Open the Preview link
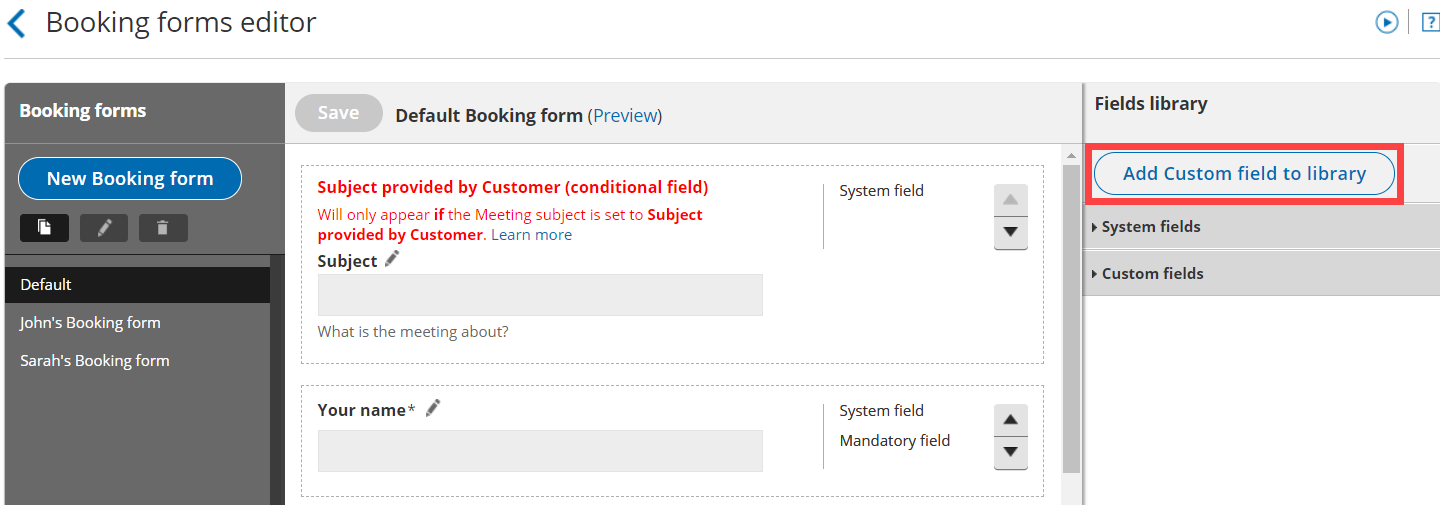 625,116
